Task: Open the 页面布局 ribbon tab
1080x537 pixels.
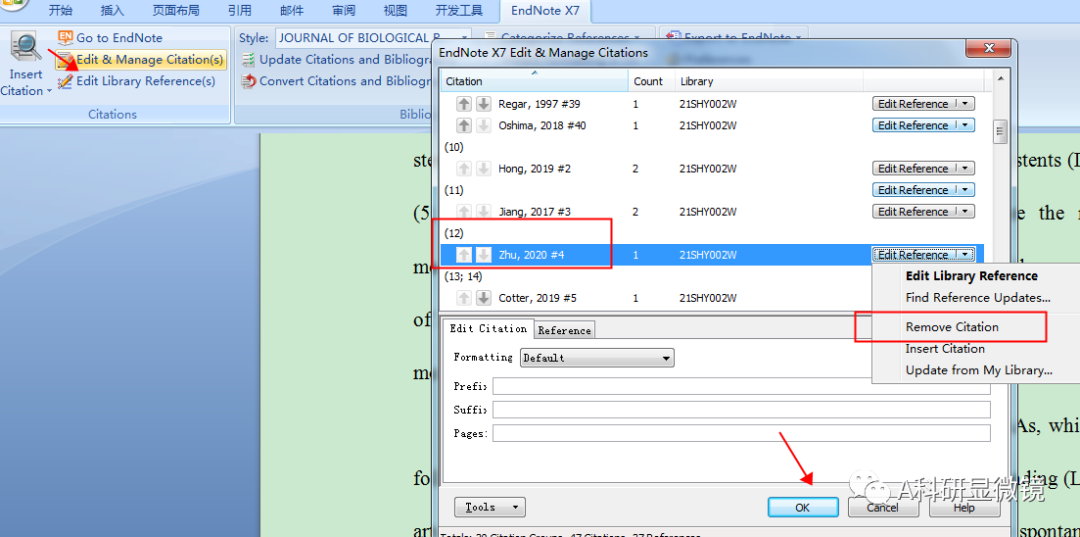Action: 175,10
